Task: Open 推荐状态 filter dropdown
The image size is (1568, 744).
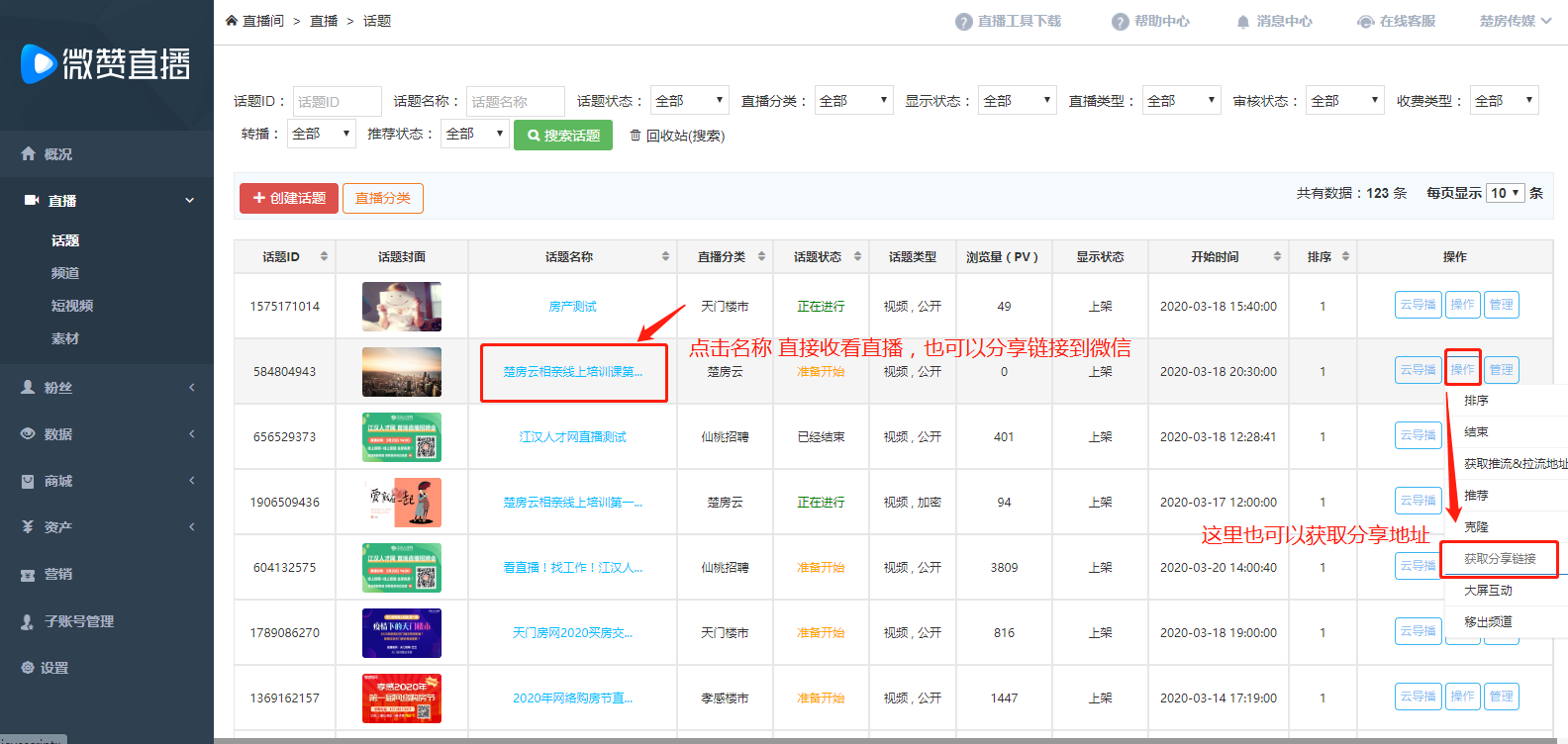Action: 475,134
